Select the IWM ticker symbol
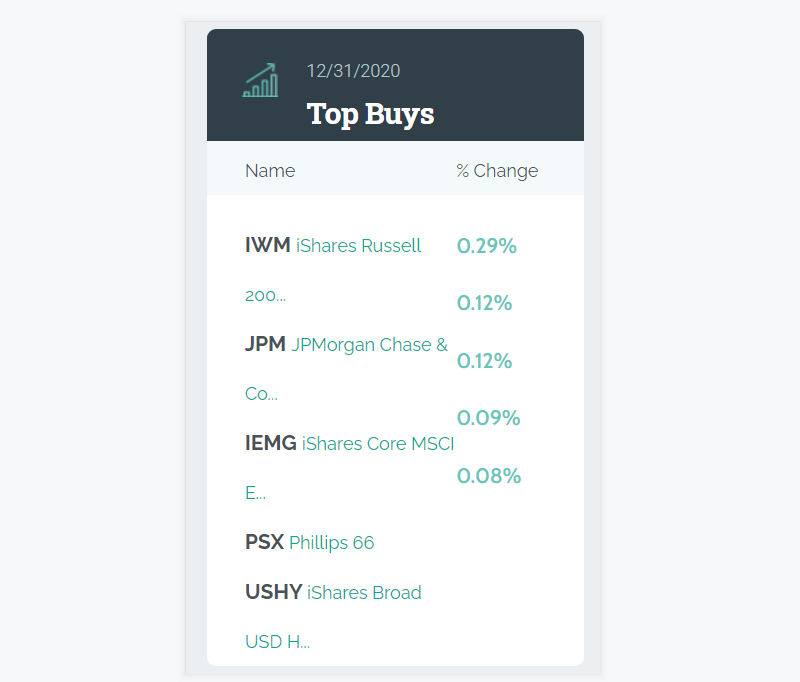Screen dimensions: 800x682 click(267, 245)
